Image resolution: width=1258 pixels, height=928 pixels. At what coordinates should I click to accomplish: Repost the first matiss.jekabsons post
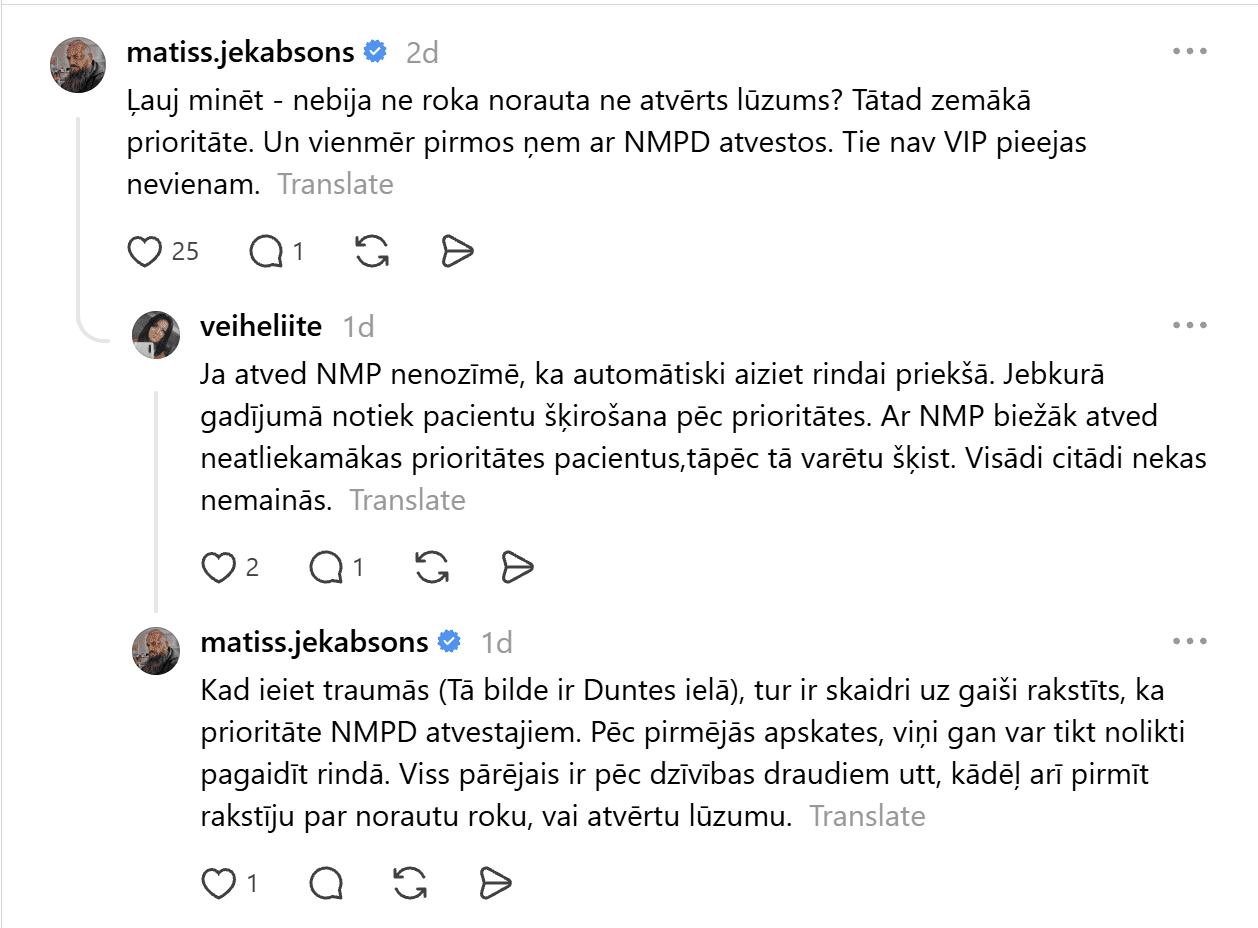372,252
